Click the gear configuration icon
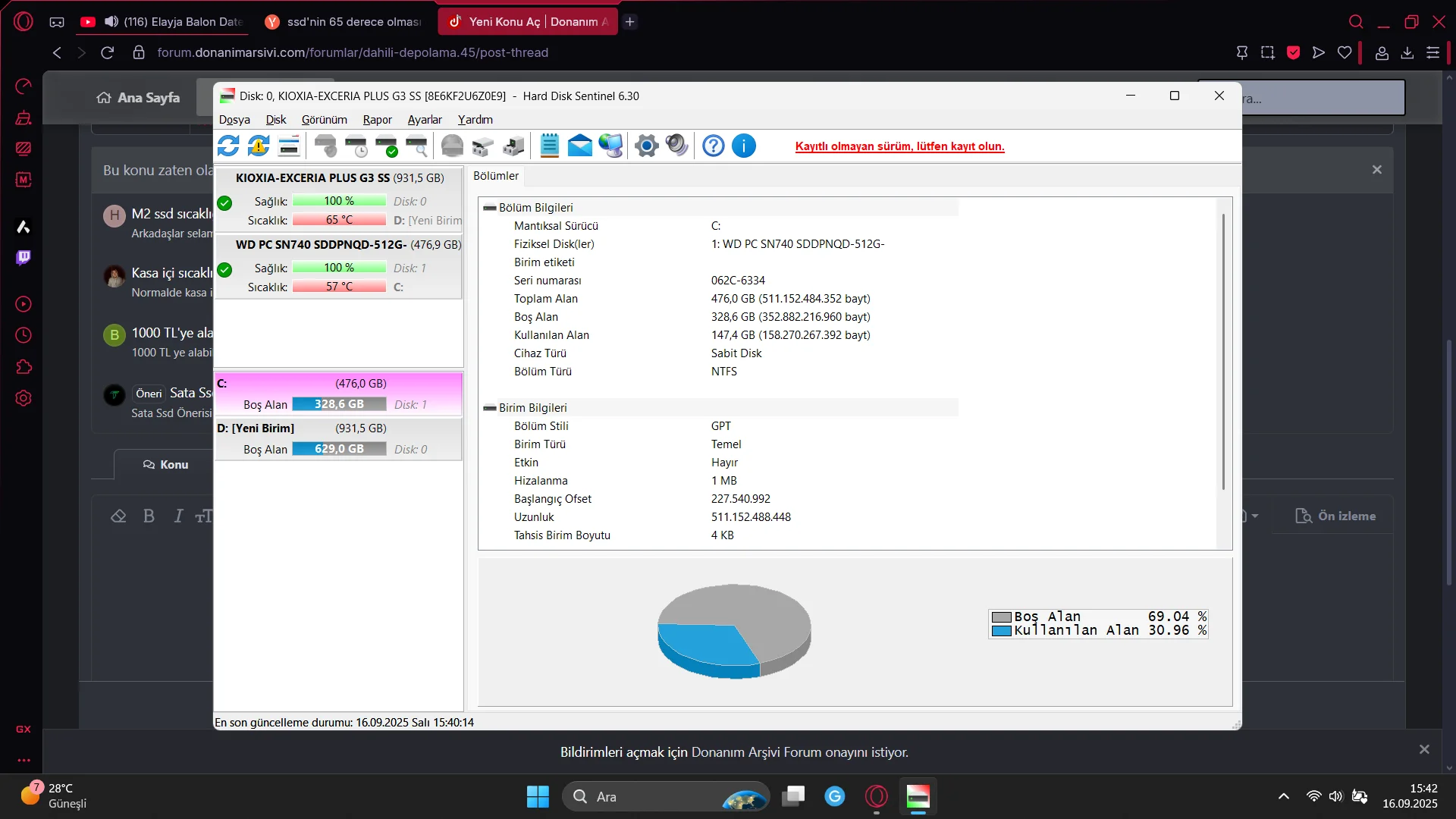Screen dimensions: 1456x819 [x=646, y=146]
